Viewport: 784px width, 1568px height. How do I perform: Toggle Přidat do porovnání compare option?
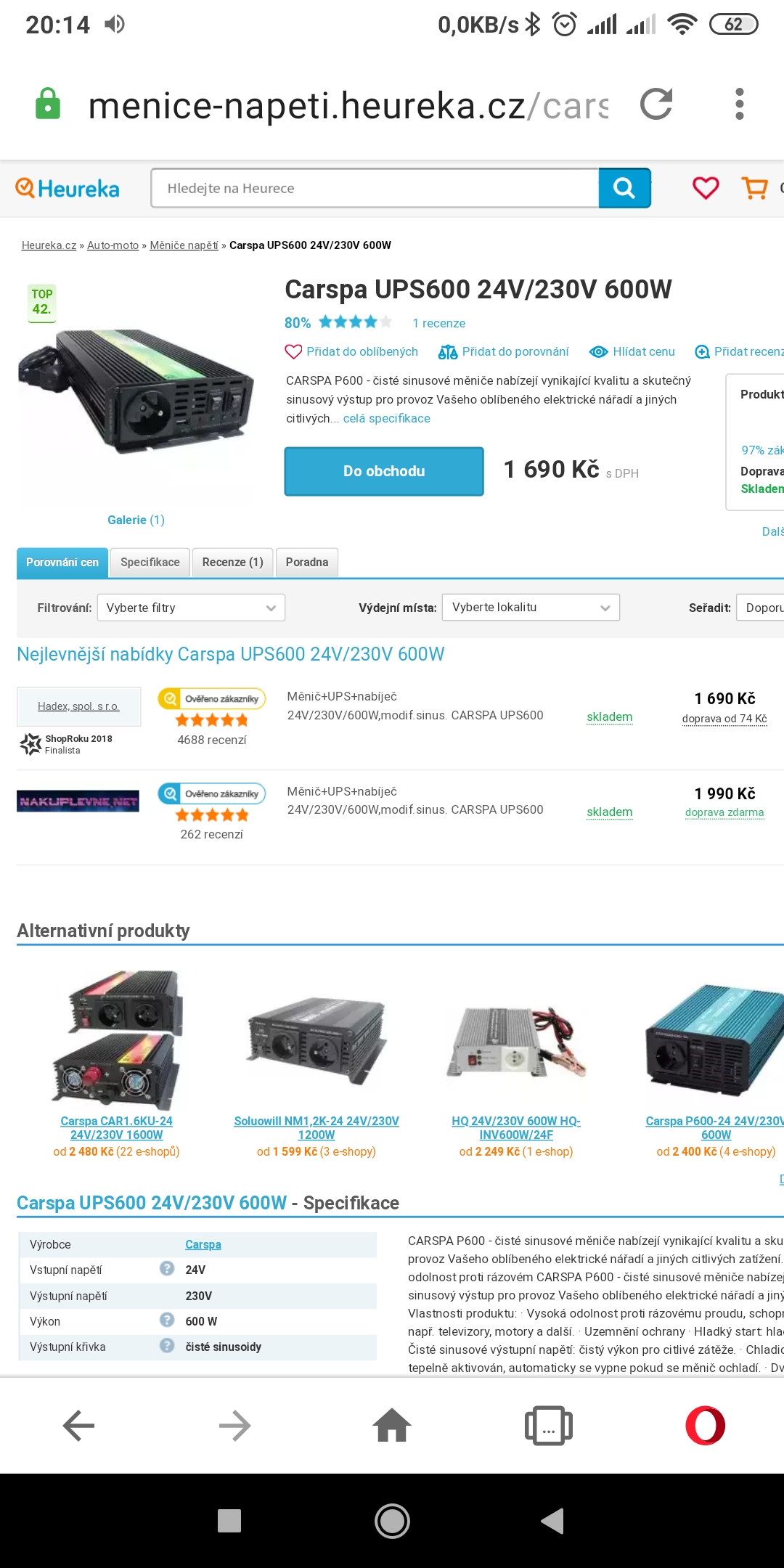point(503,351)
